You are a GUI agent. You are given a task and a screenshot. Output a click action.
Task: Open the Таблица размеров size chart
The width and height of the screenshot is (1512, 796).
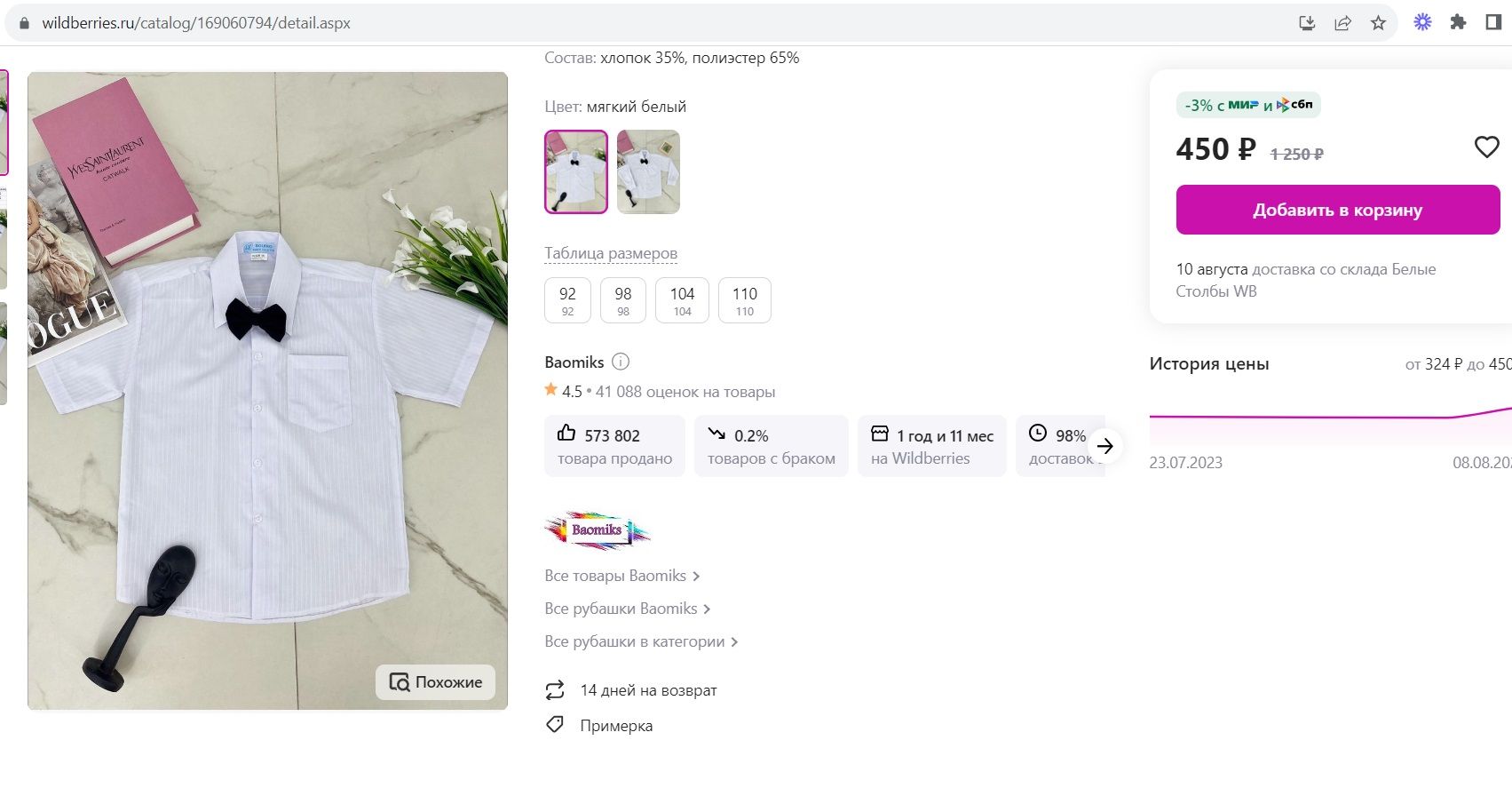click(611, 253)
